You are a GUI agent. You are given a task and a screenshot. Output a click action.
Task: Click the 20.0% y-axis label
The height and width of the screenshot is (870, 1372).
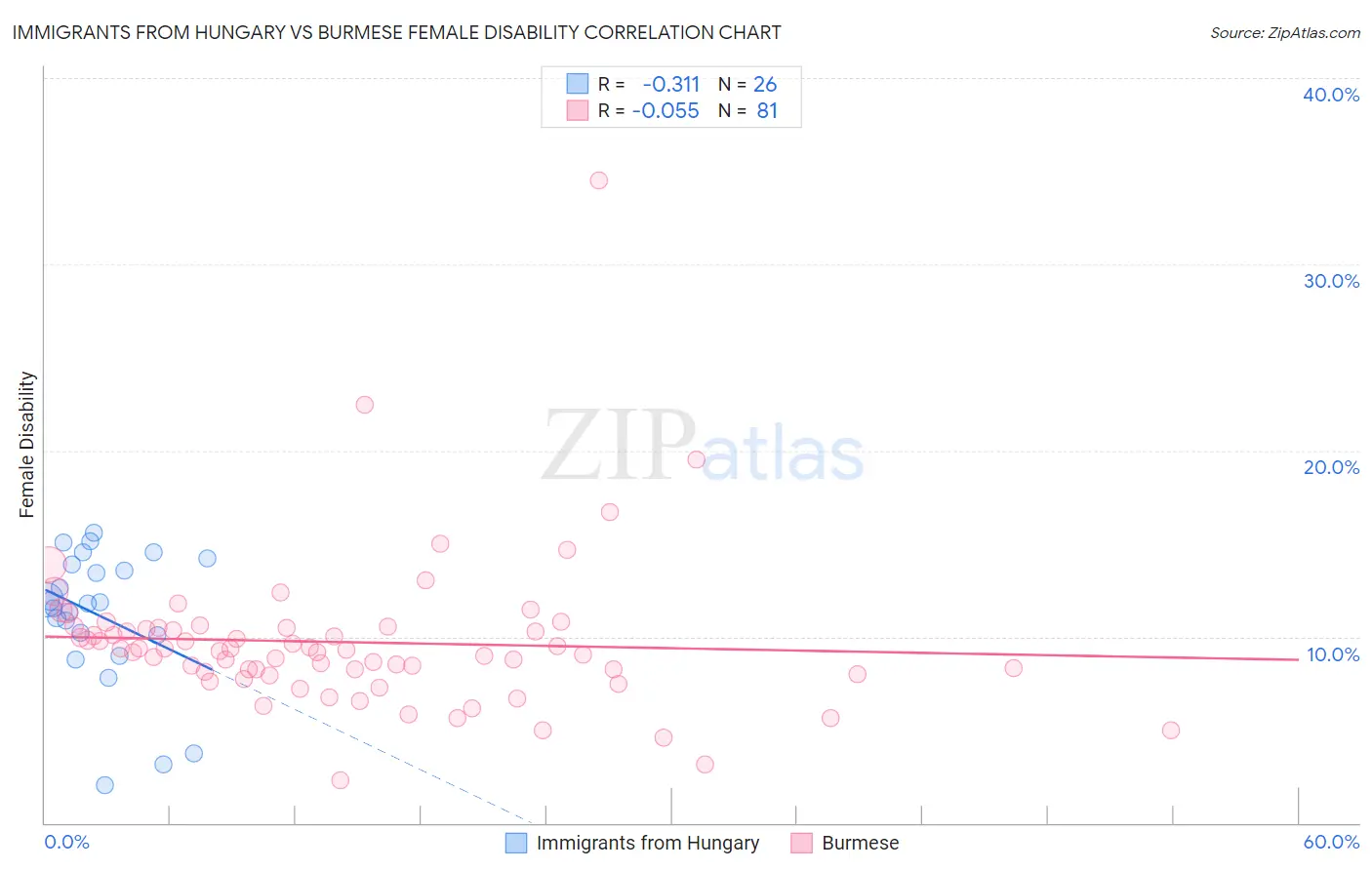pyautogui.click(x=1331, y=467)
